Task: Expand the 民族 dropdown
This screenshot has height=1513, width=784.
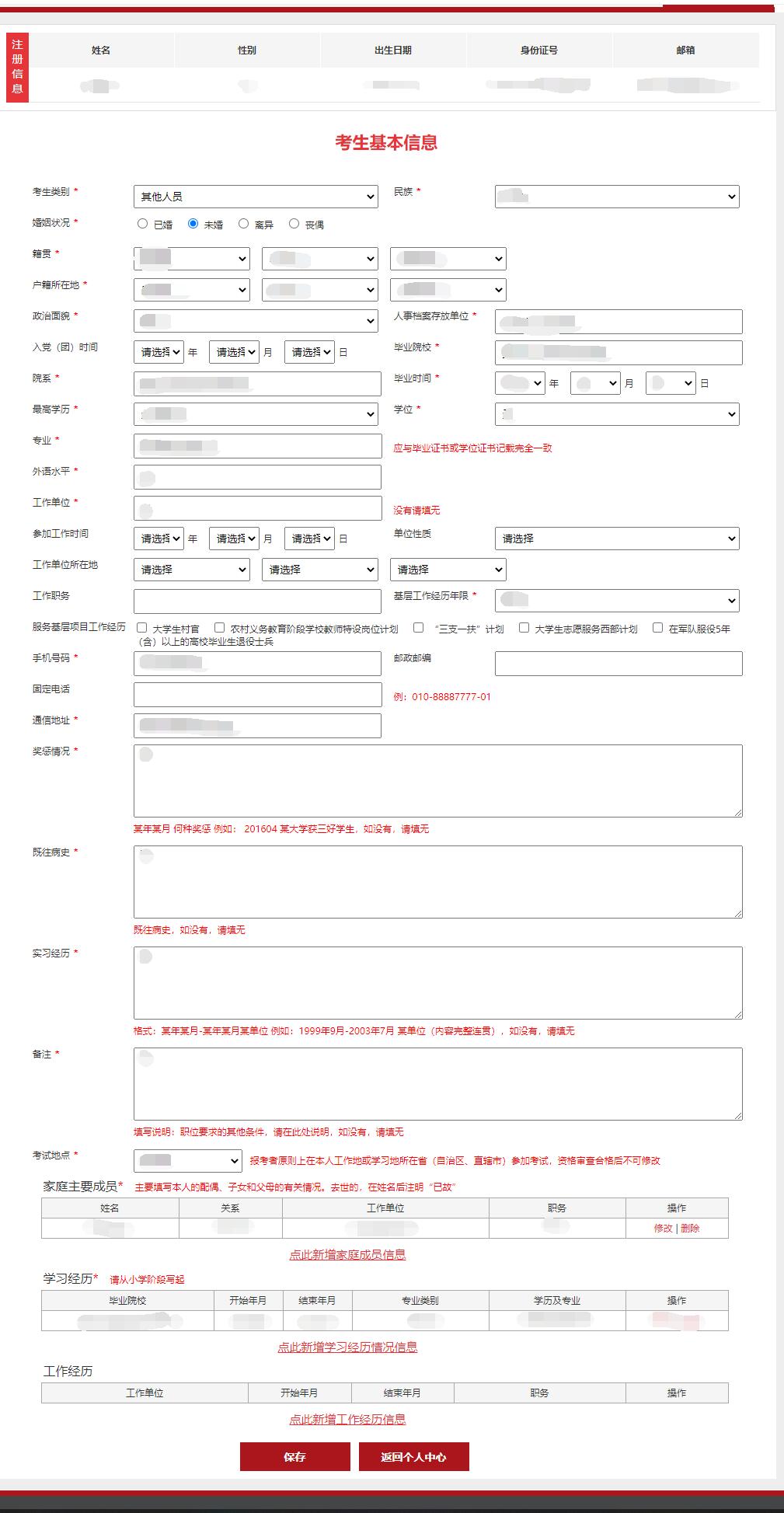Action: click(x=617, y=197)
